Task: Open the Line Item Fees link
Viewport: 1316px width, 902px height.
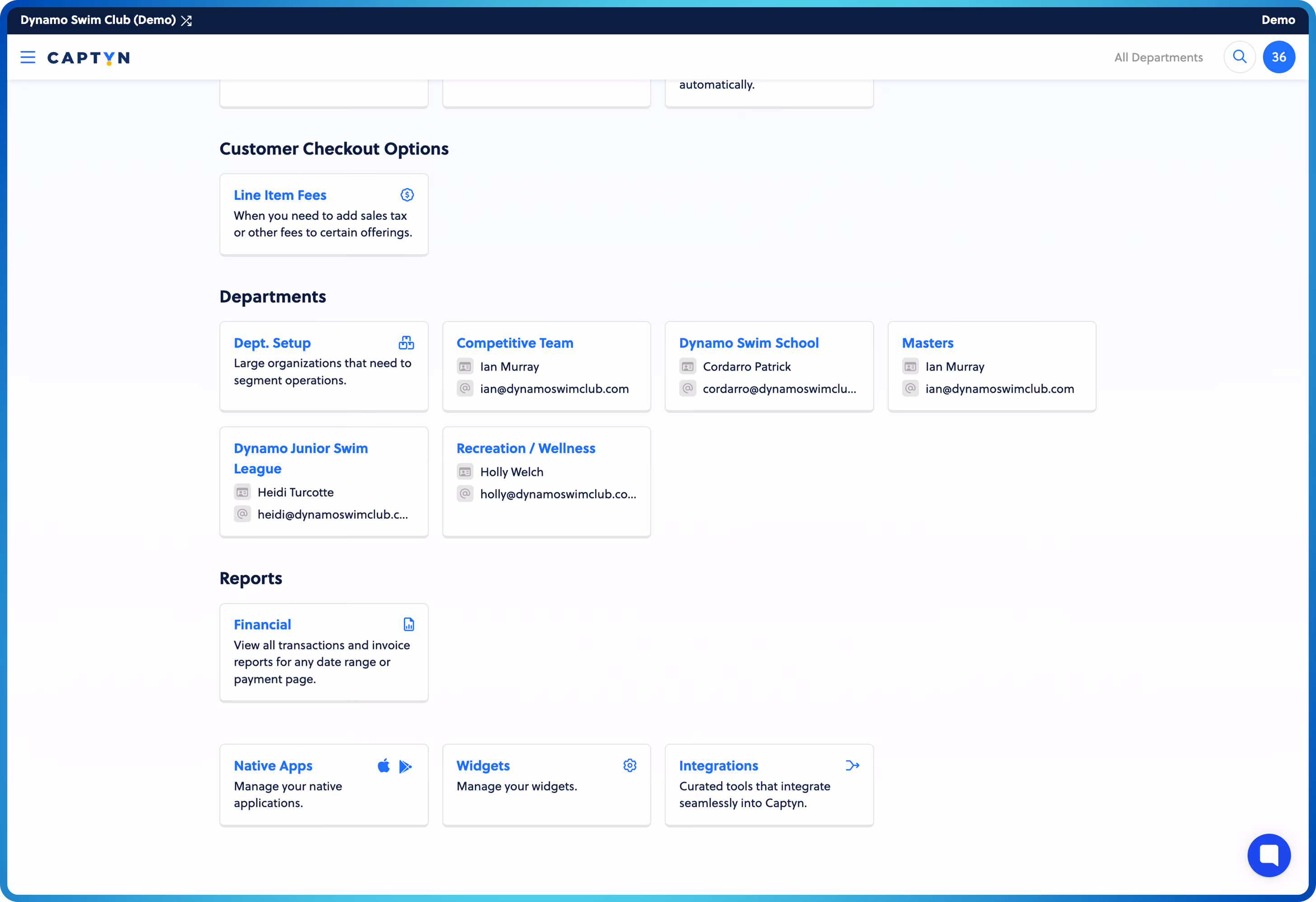Action: [280, 195]
